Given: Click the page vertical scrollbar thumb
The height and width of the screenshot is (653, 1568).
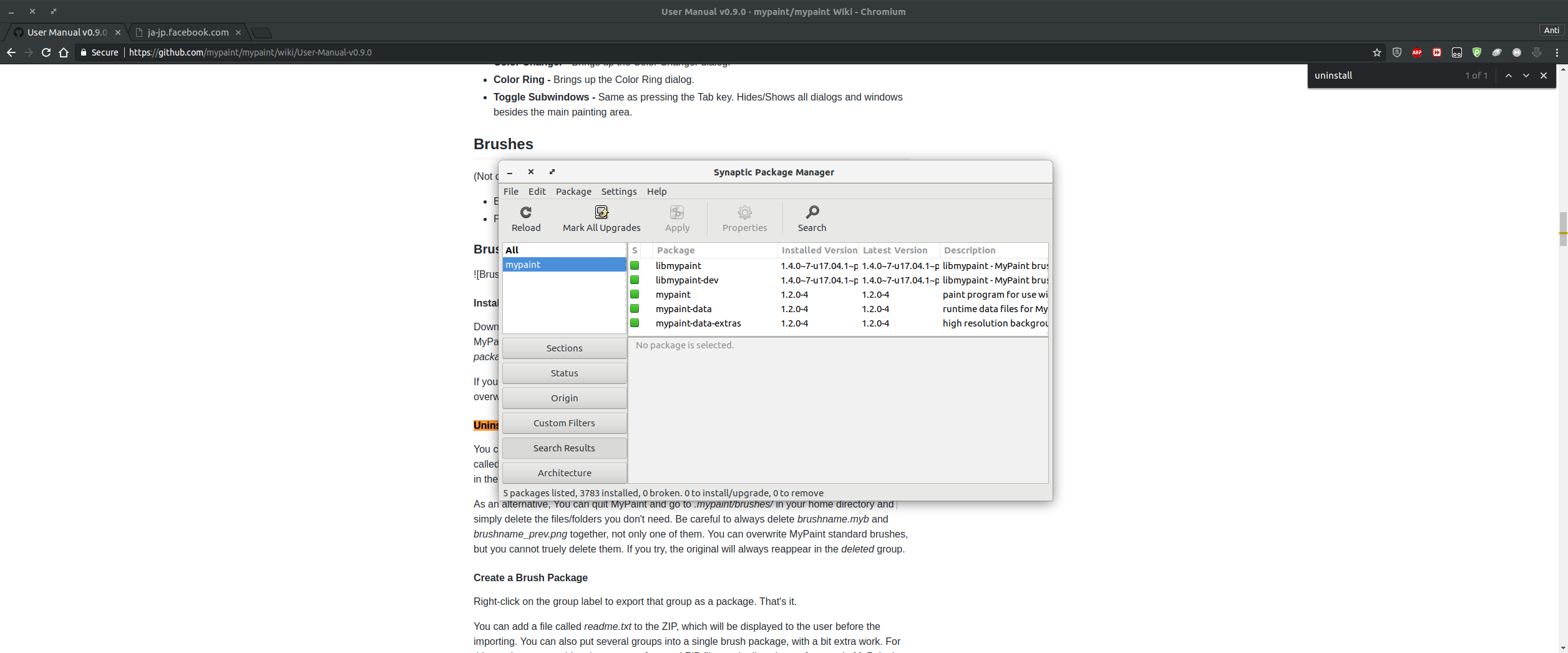Looking at the screenshot, I should [1563, 229].
